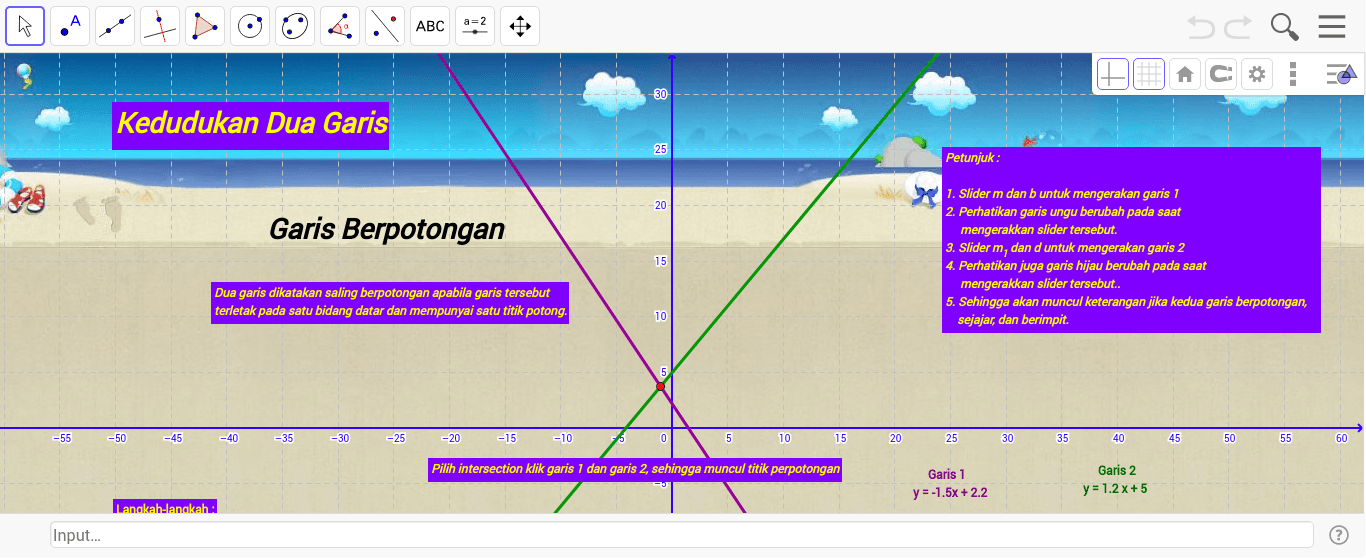Open the input help question mark
This screenshot has height=558, width=1366.
(1339, 535)
